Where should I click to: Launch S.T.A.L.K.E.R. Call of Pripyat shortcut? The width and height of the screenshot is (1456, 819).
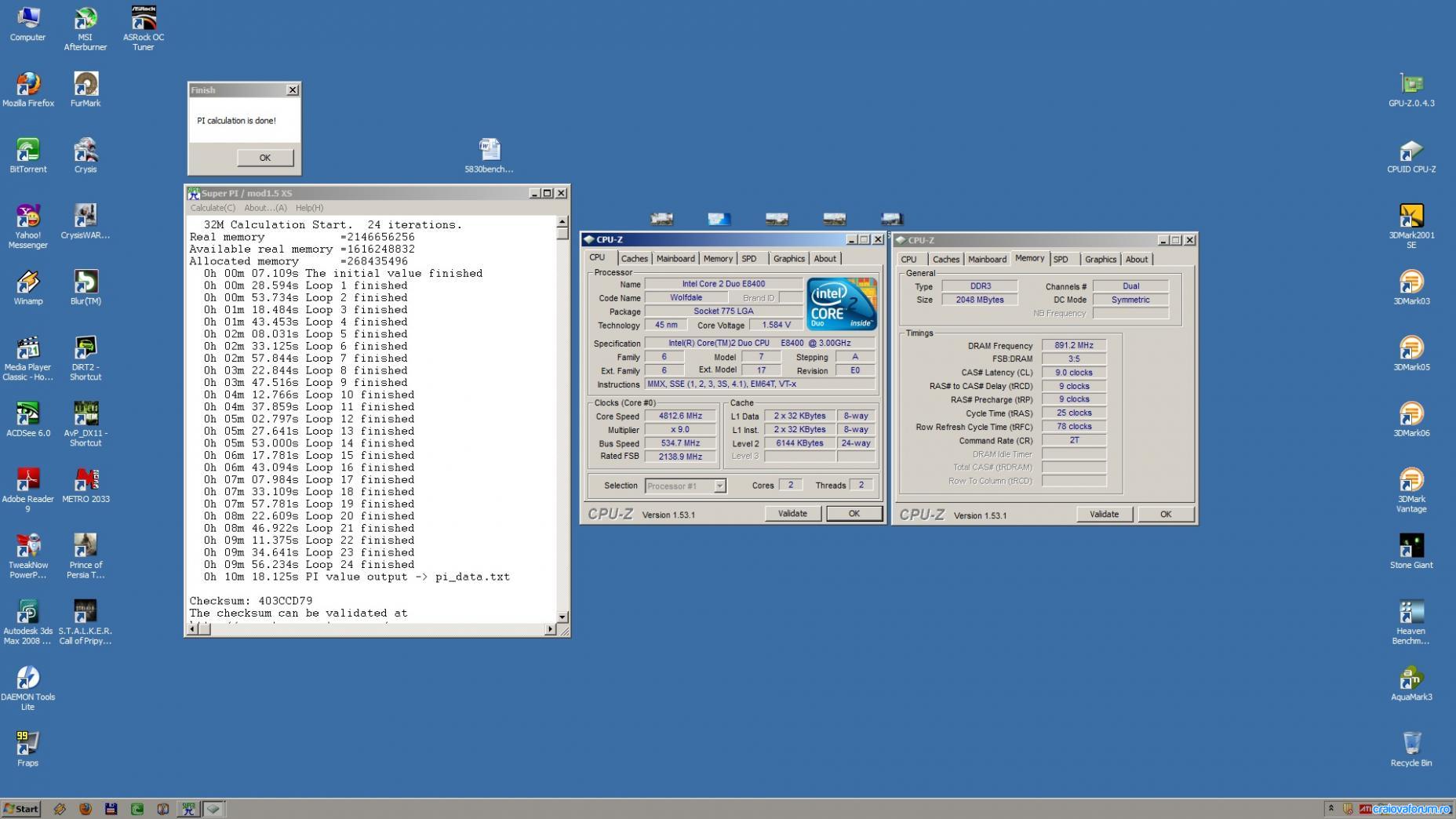(86, 621)
